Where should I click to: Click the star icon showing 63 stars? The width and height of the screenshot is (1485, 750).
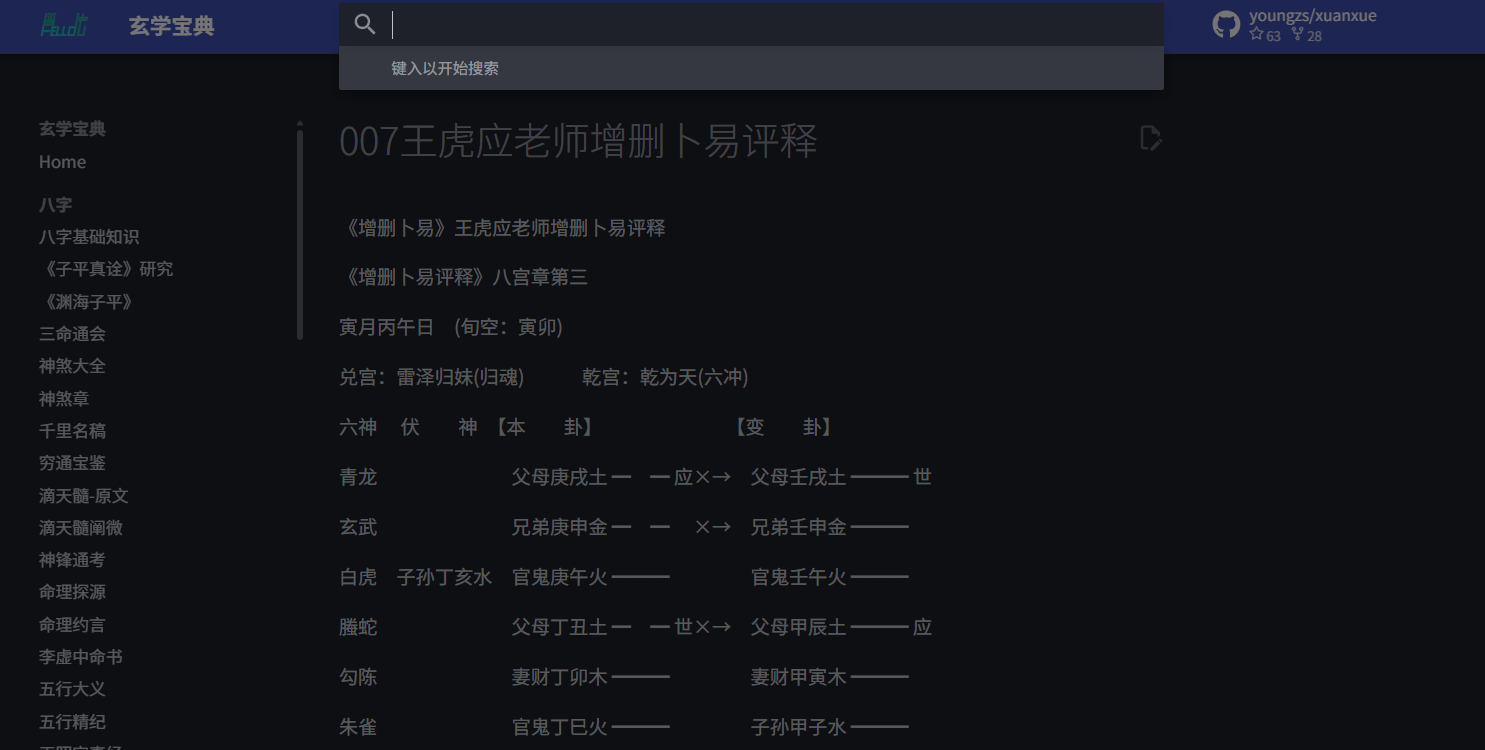coord(1258,34)
